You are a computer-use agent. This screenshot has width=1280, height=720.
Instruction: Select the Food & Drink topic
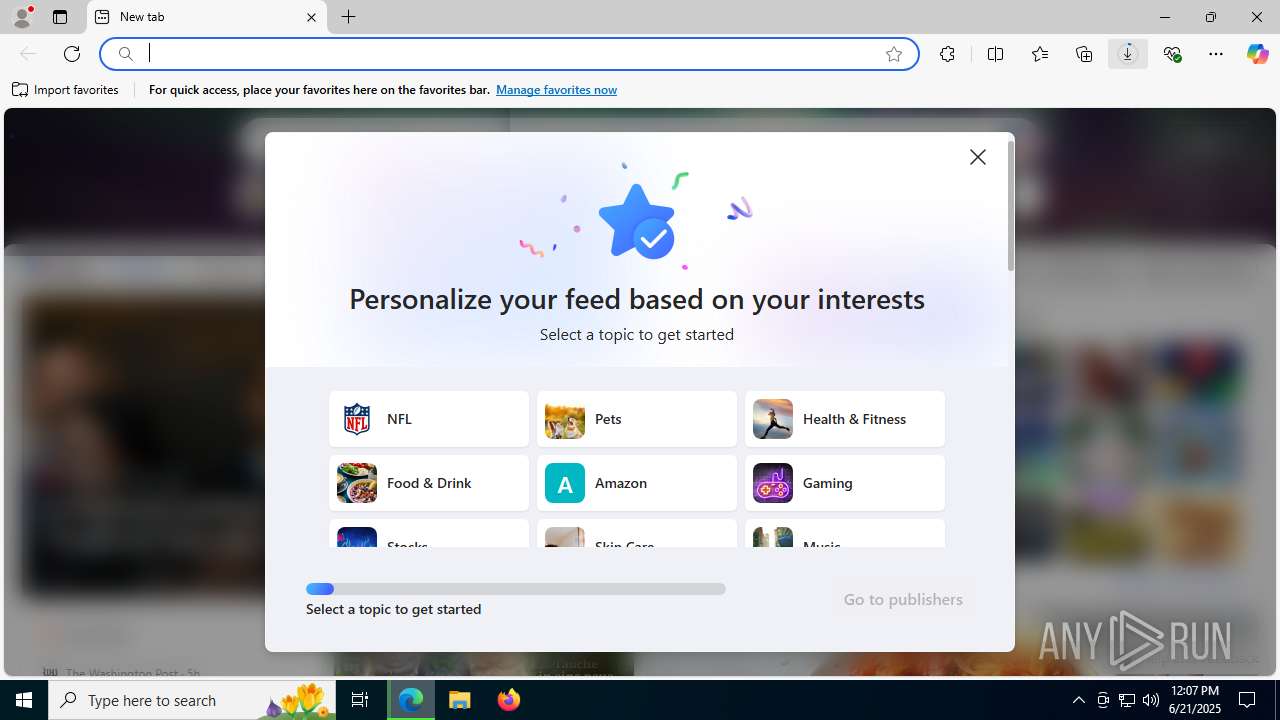(429, 483)
